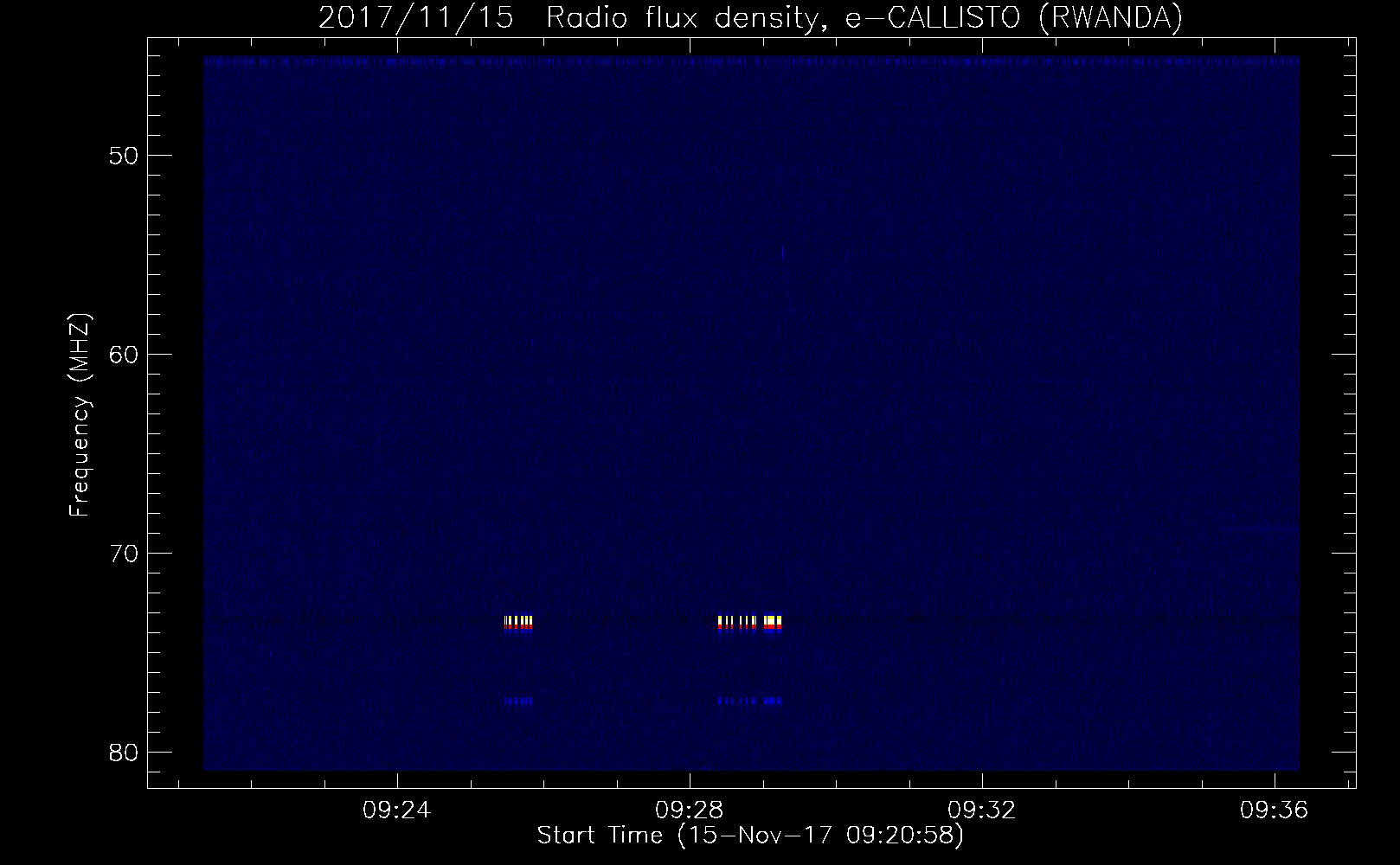The width and height of the screenshot is (1400, 865).
Task: Click the faint blue burst near 09:25:40 at 77.5 MHz
Action: point(518,701)
